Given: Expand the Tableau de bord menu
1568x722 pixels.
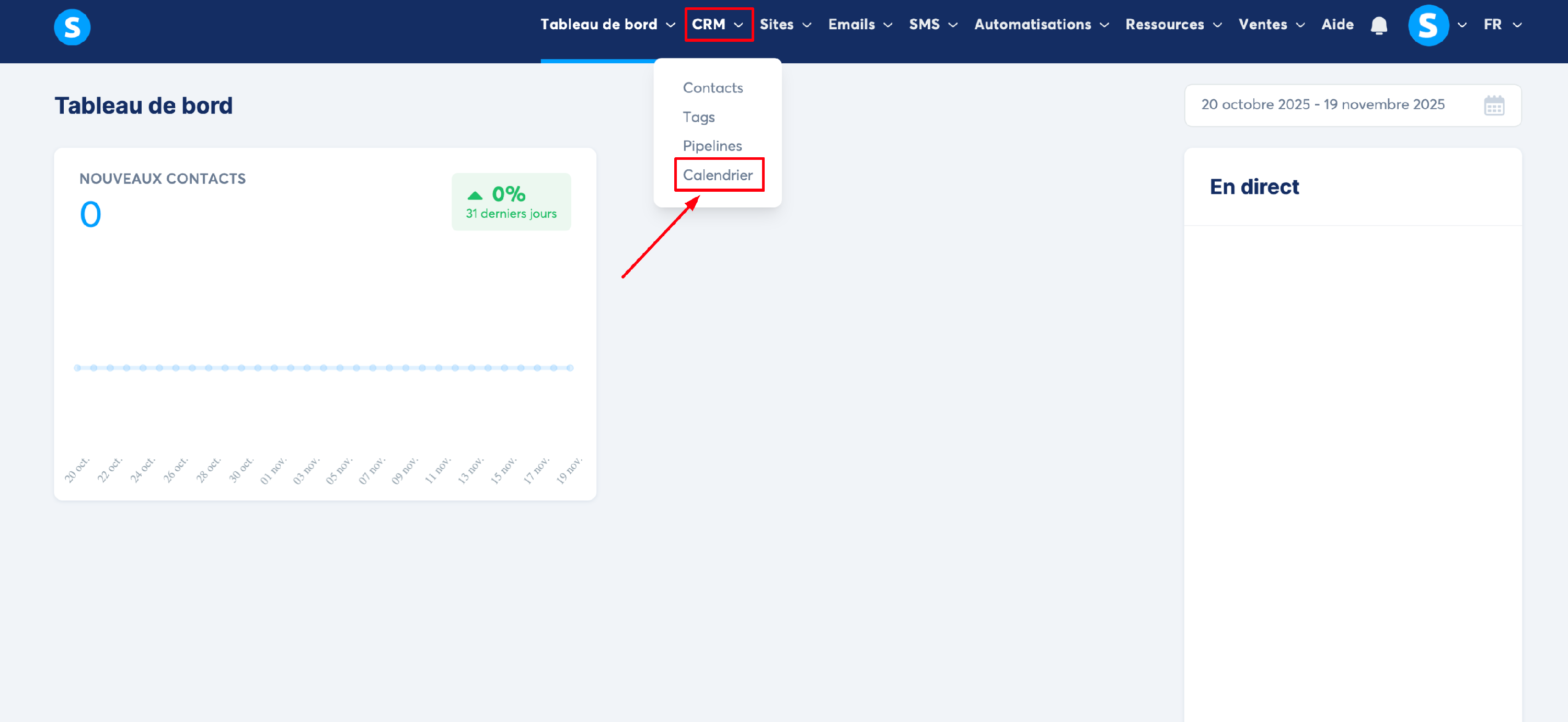Looking at the screenshot, I should [607, 25].
